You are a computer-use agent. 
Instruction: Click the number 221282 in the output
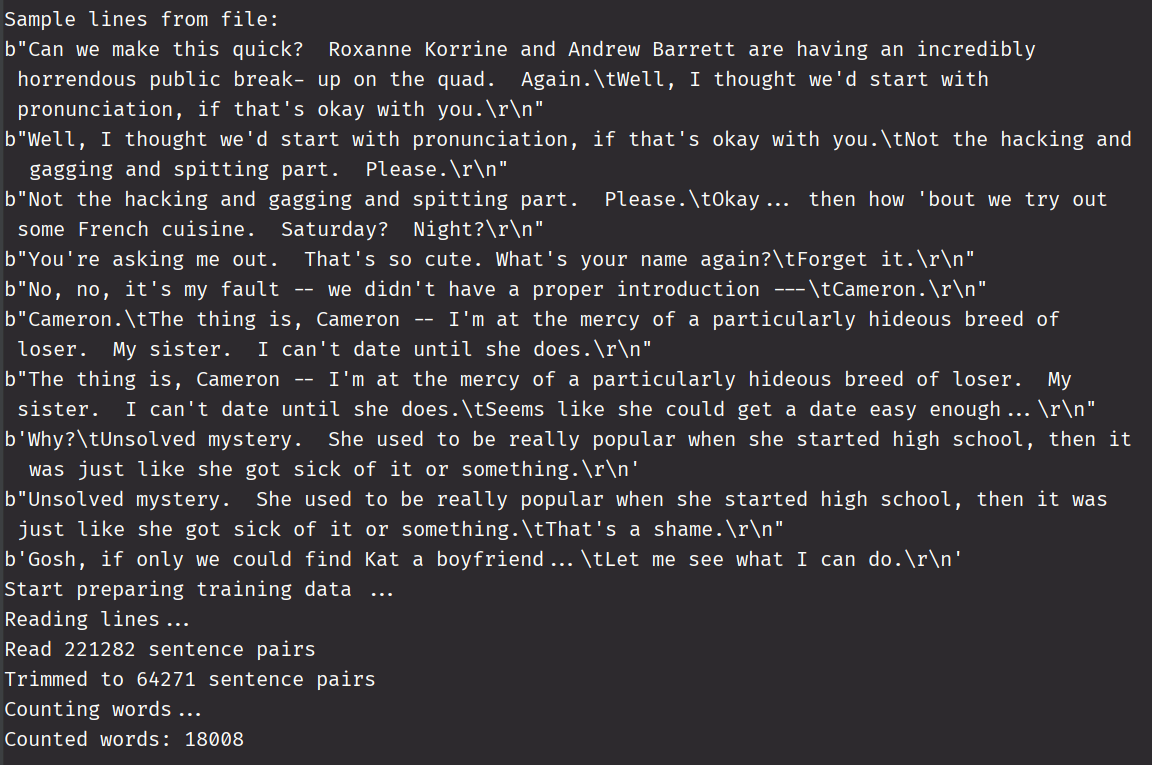[100, 649]
